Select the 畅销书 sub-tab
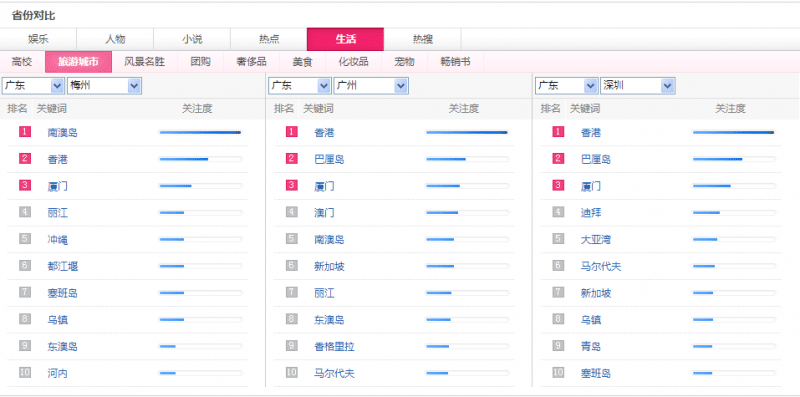 pos(455,62)
